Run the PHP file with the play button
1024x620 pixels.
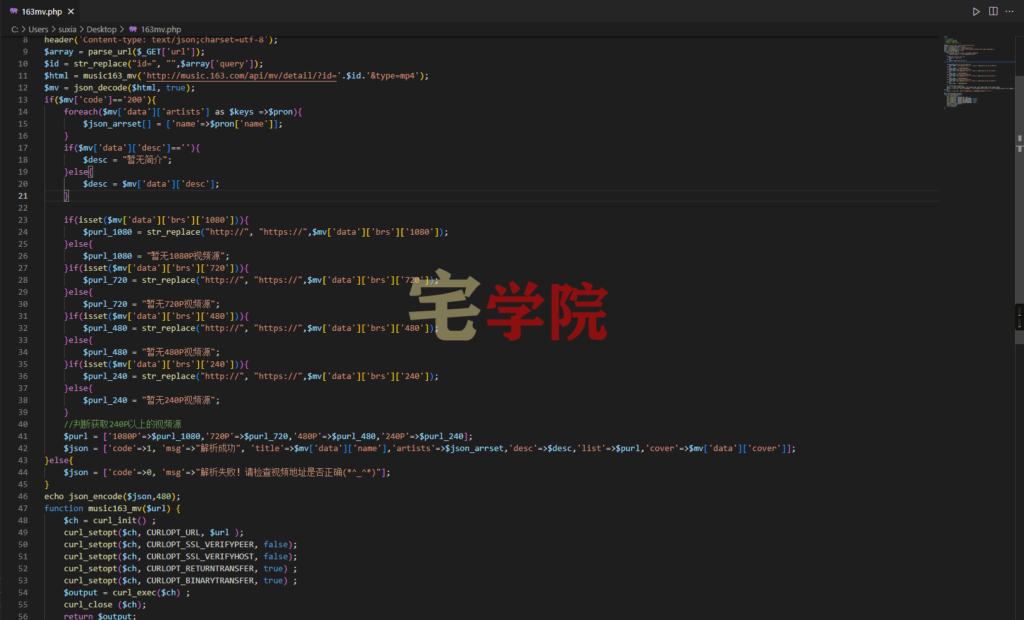point(976,11)
